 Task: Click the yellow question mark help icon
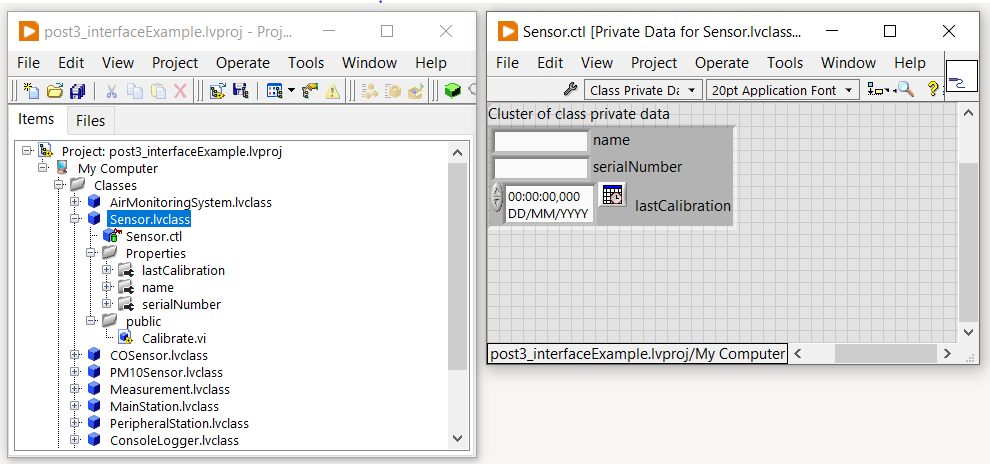point(933,90)
